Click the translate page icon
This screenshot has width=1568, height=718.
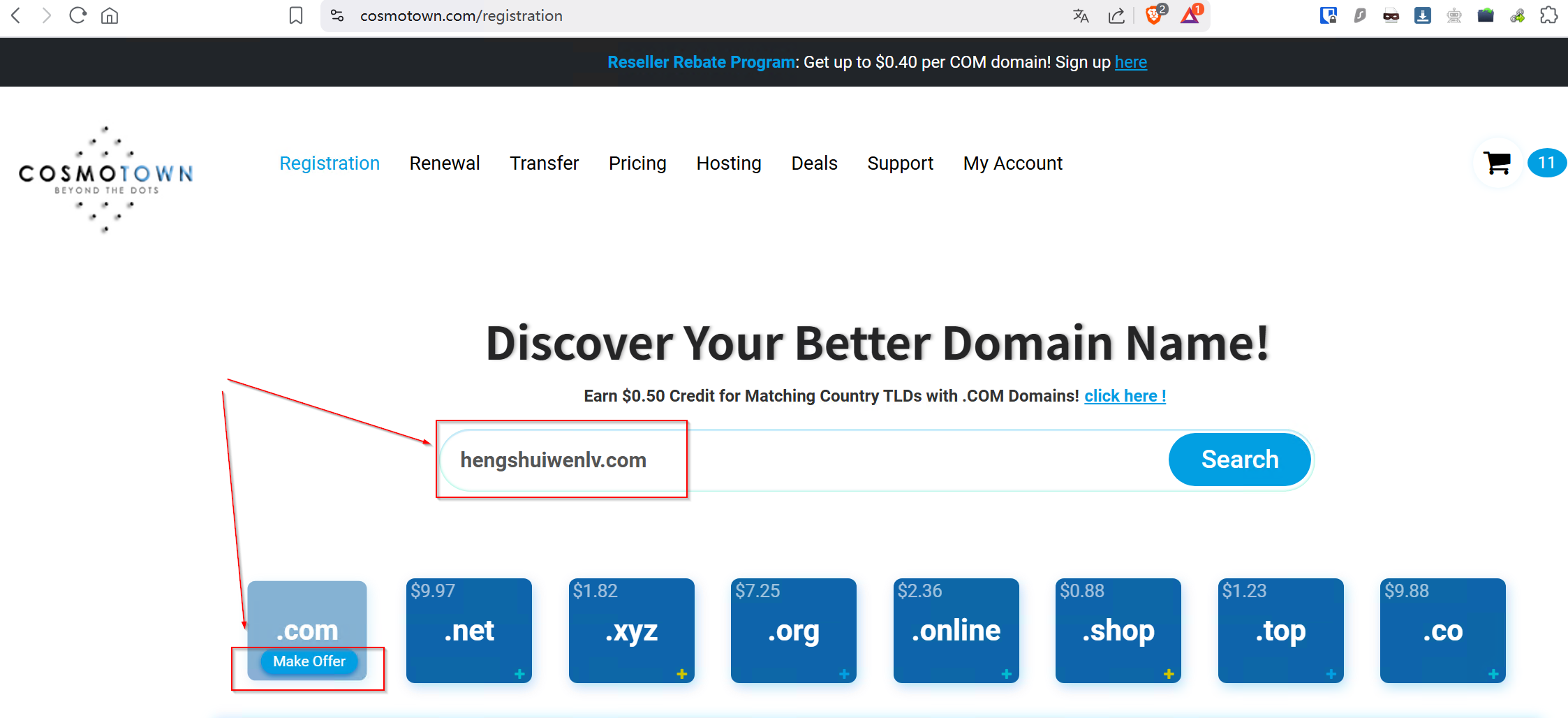click(x=1081, y=15)
